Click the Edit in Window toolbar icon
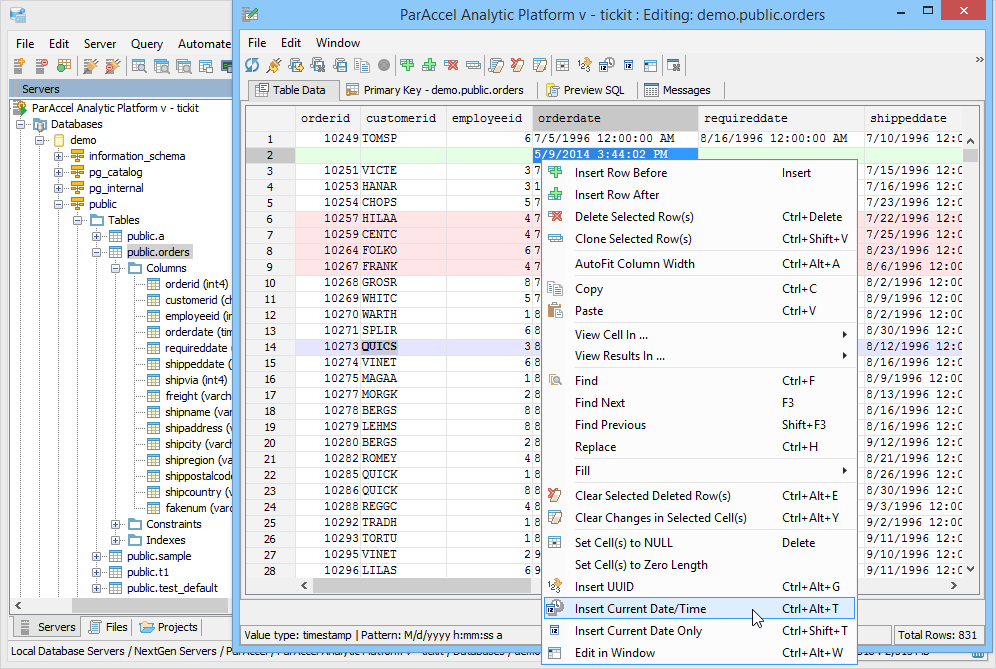Screen dimensions: 996x669 pyautogui.click(x=650, y=65)
